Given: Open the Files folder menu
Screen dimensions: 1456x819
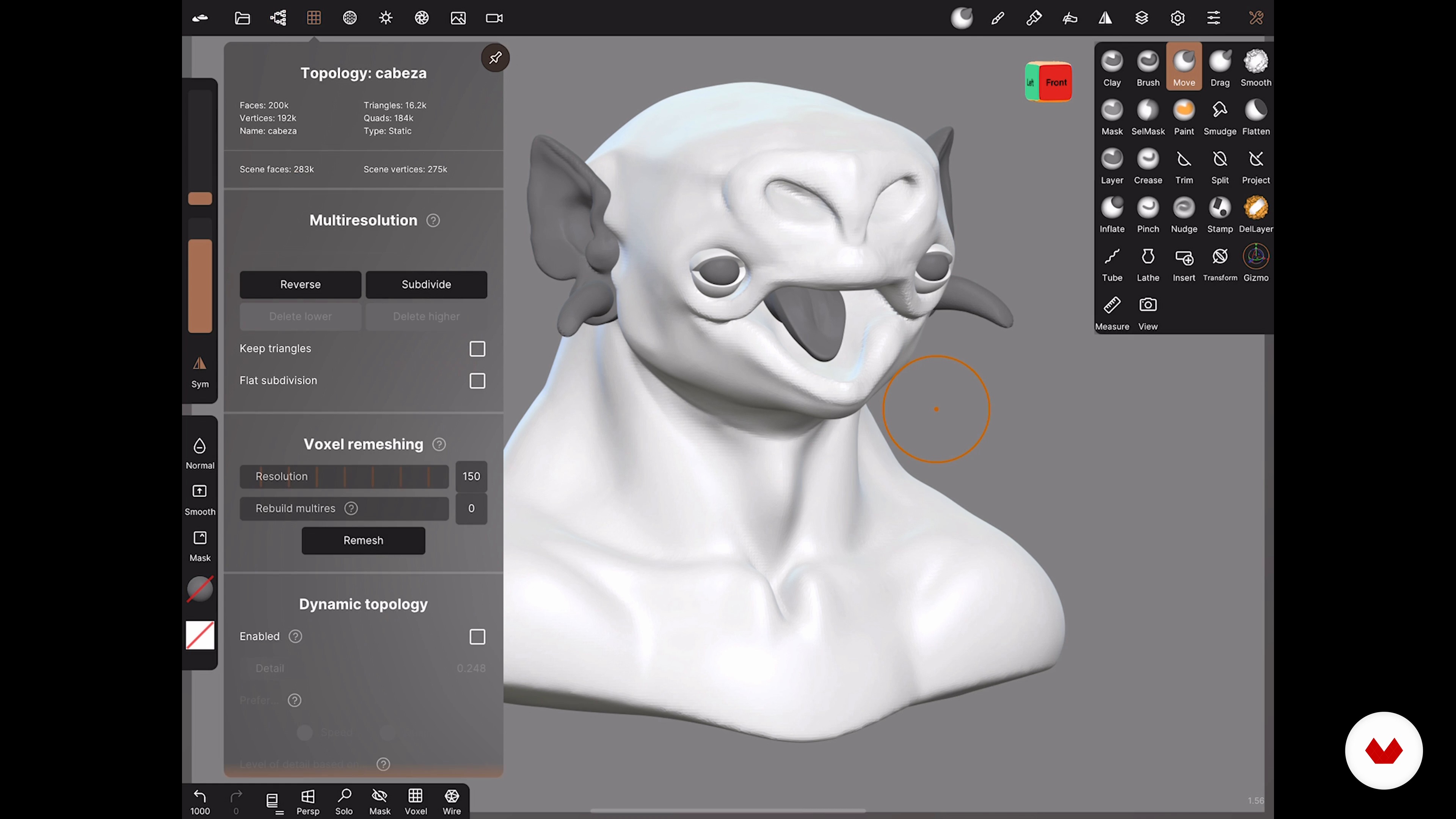Looking at the screenshot, I should [x=242, y=18].
